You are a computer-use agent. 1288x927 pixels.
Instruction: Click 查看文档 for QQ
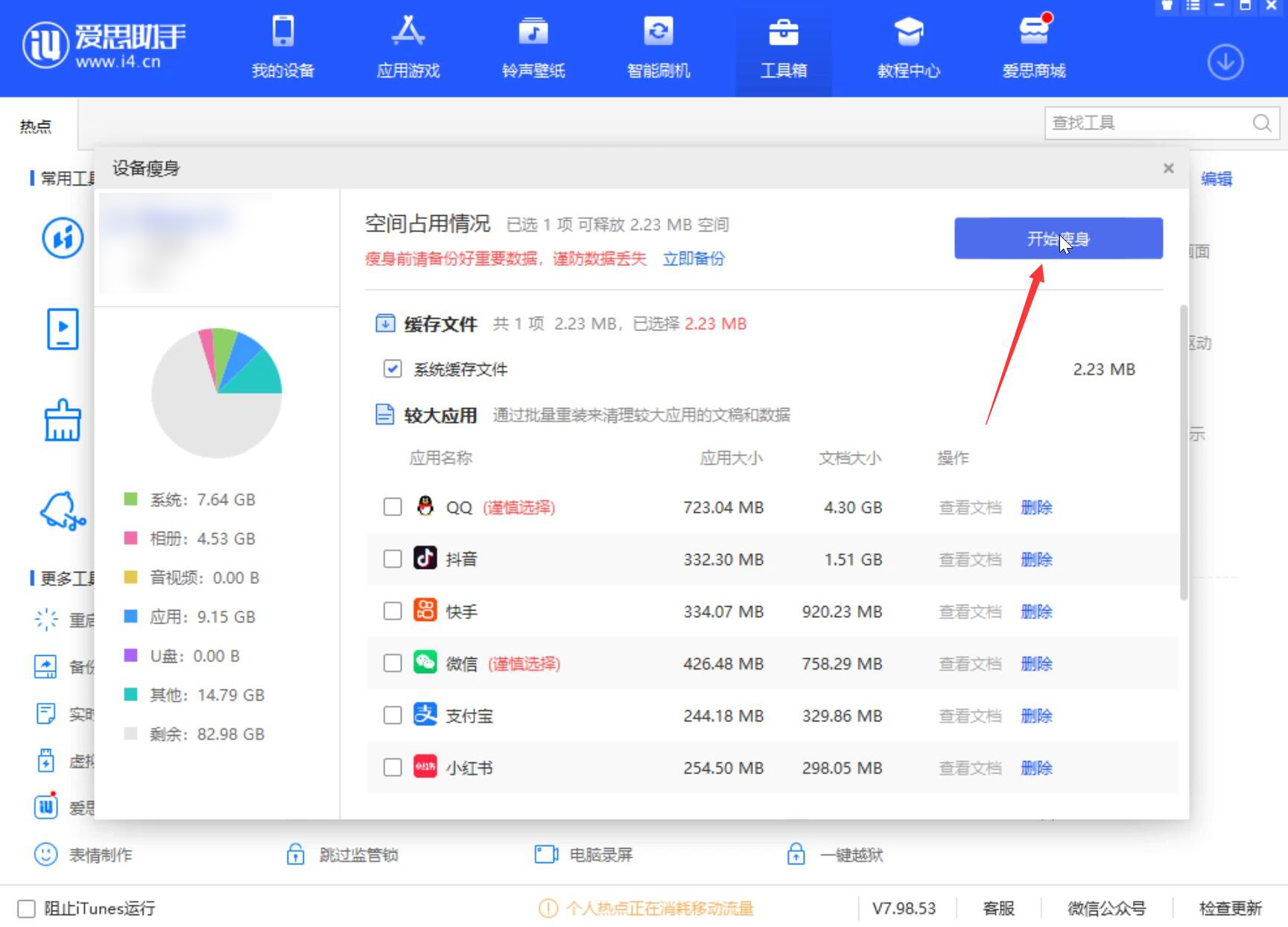coord(970,507)
